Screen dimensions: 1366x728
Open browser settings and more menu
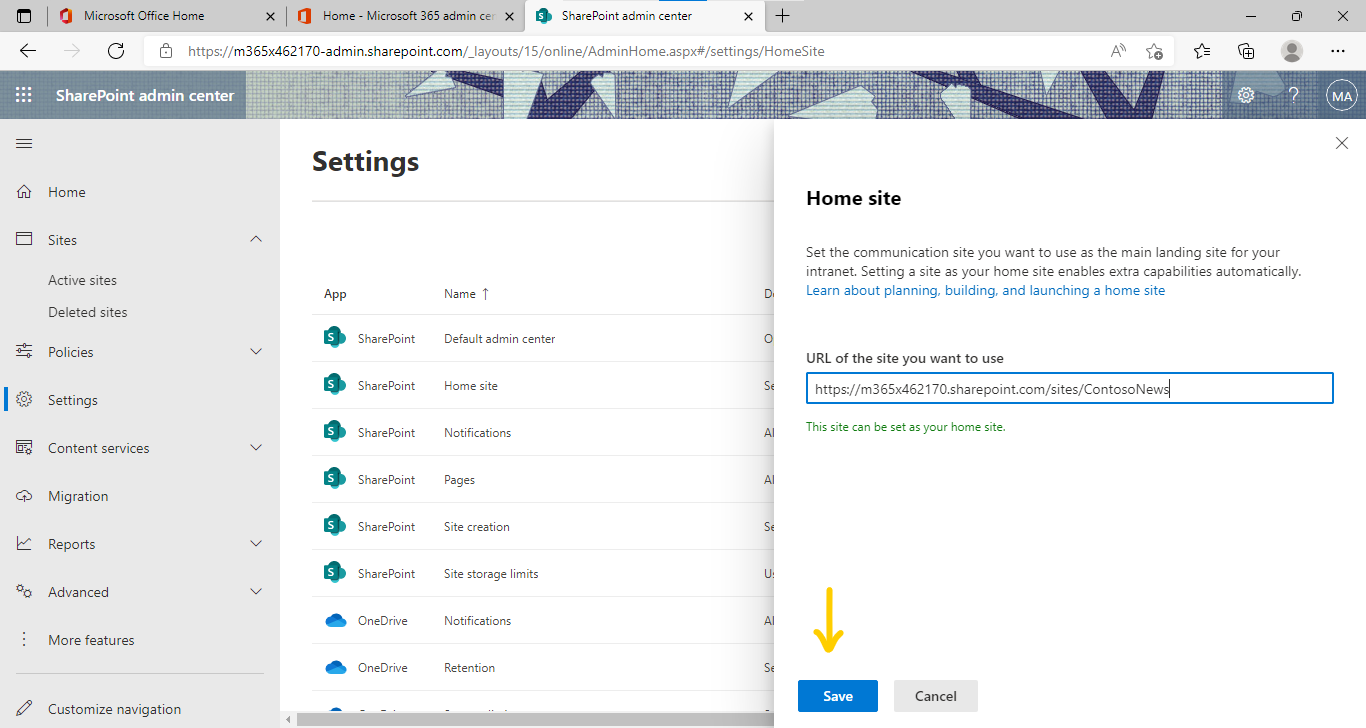(1338, 51)
